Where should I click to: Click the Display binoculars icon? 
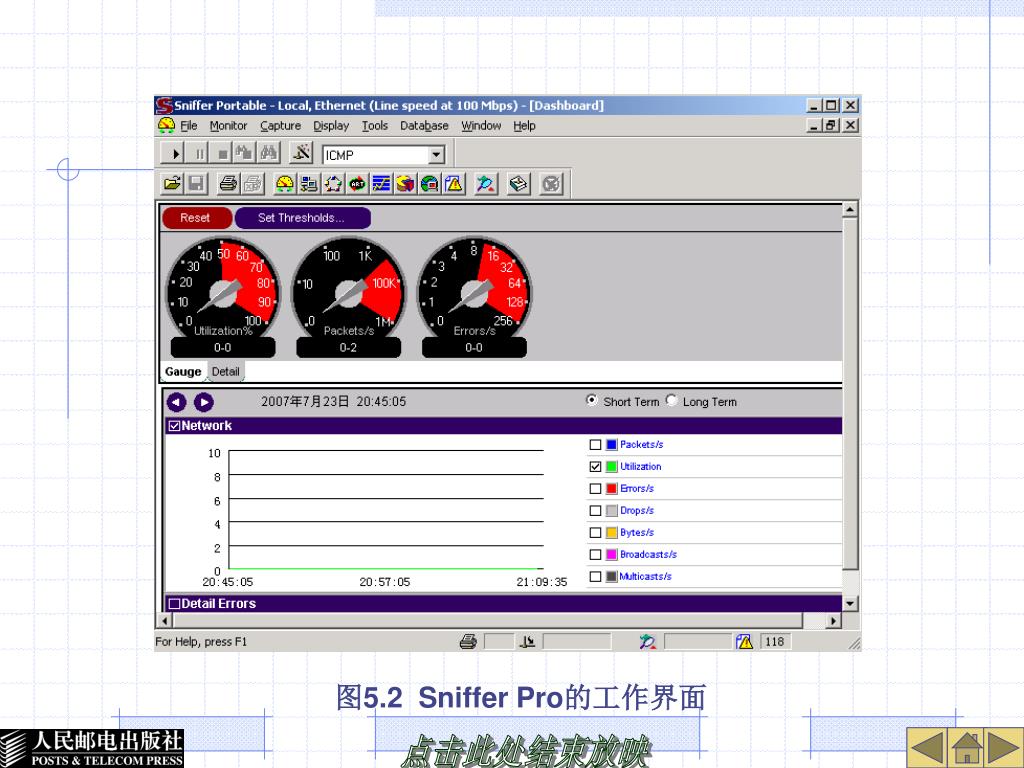click(268, 154)
